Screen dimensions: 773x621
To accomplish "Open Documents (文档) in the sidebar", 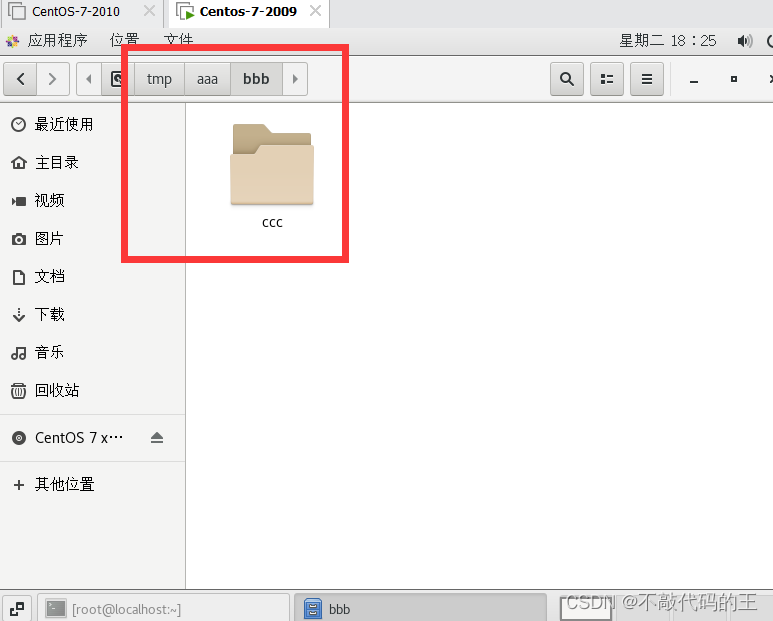I will point(93,276).
